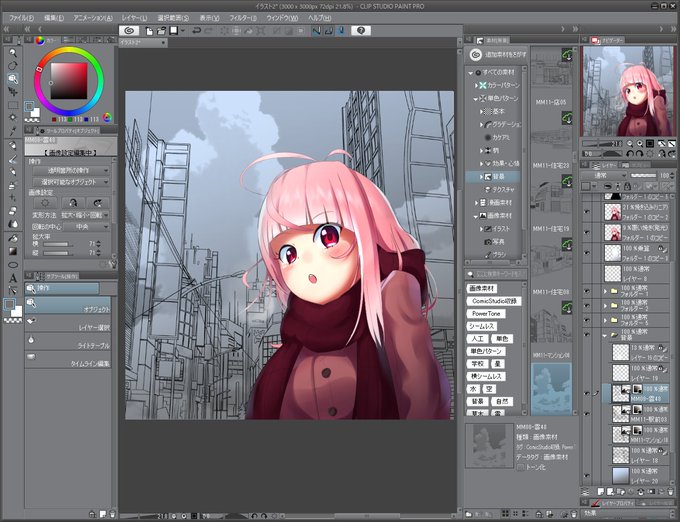Adjust the 横 scale ratio slider
Screen dimensions: 680x522
[x=57, y=244]
